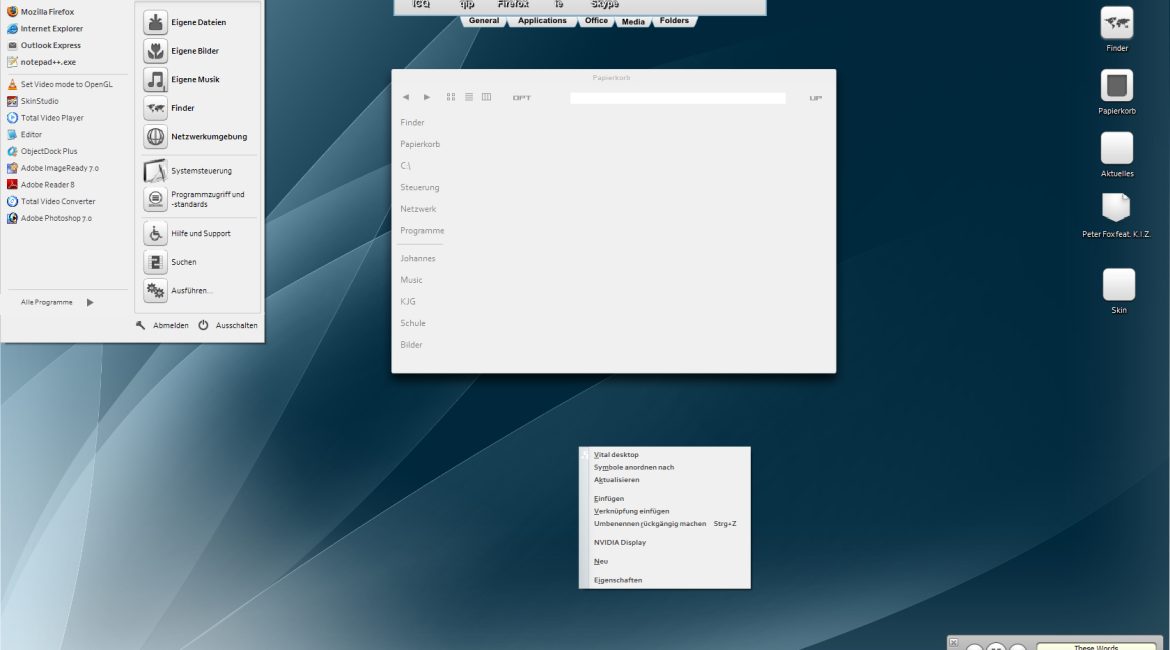1170x650 pixels.
Task: Expand 'Symbole anordnen nach' submenu
Action: [x=634, y=467]
